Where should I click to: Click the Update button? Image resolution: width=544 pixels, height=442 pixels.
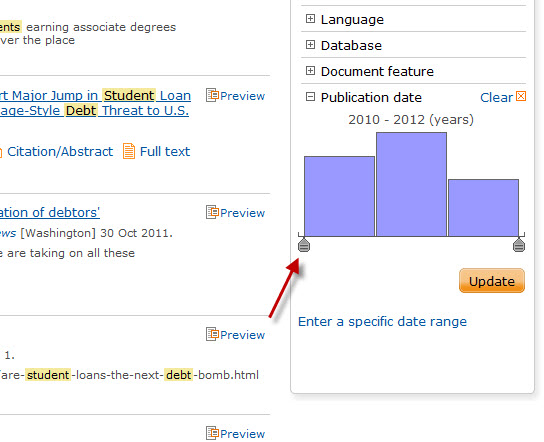click(x=492, y=281)
